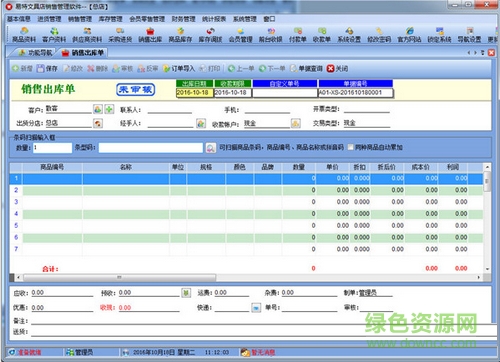Screen dimensions: 500x362
Task: Go to next document 下一单
Action: click(272, 68)
